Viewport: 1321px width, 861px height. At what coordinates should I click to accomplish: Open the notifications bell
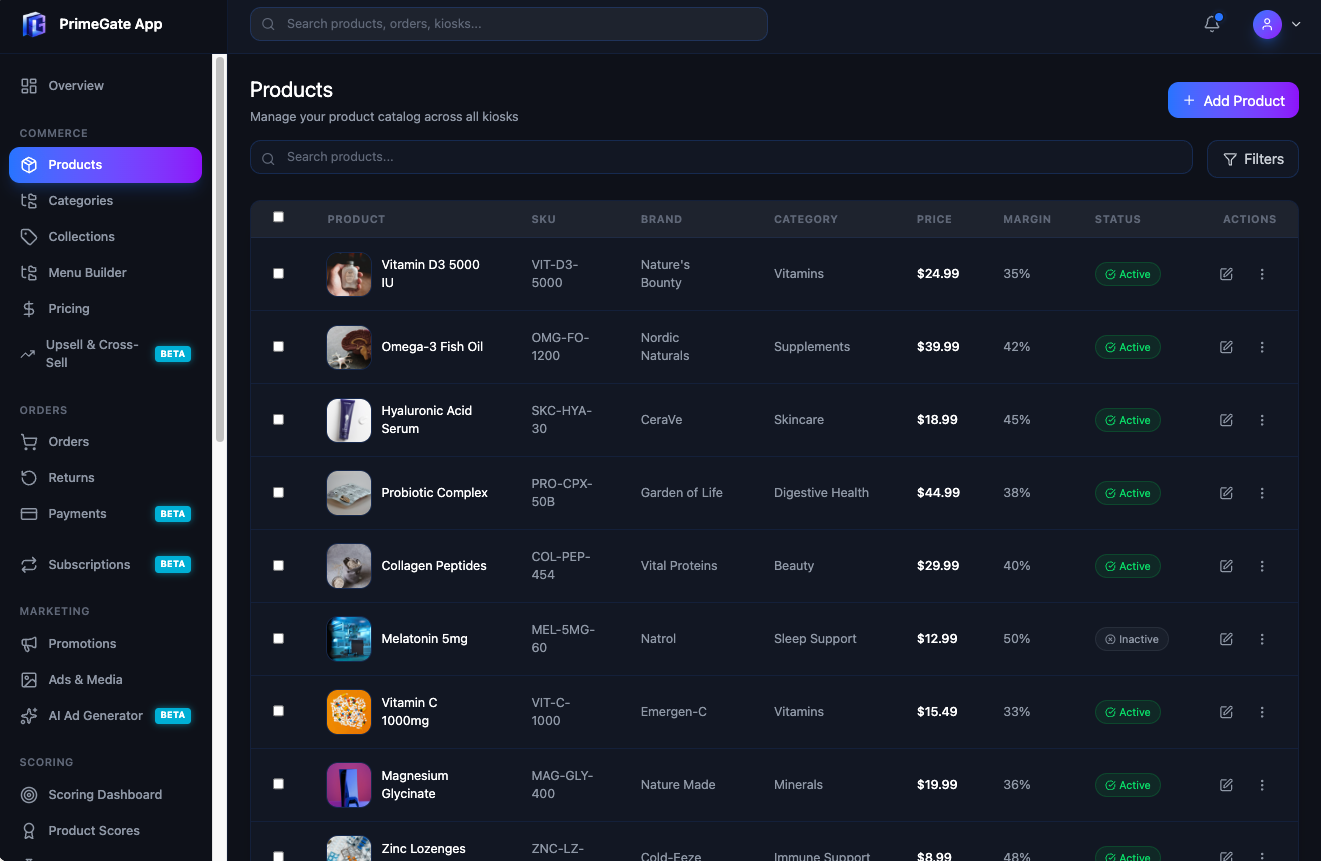(x=1212, y=24)
